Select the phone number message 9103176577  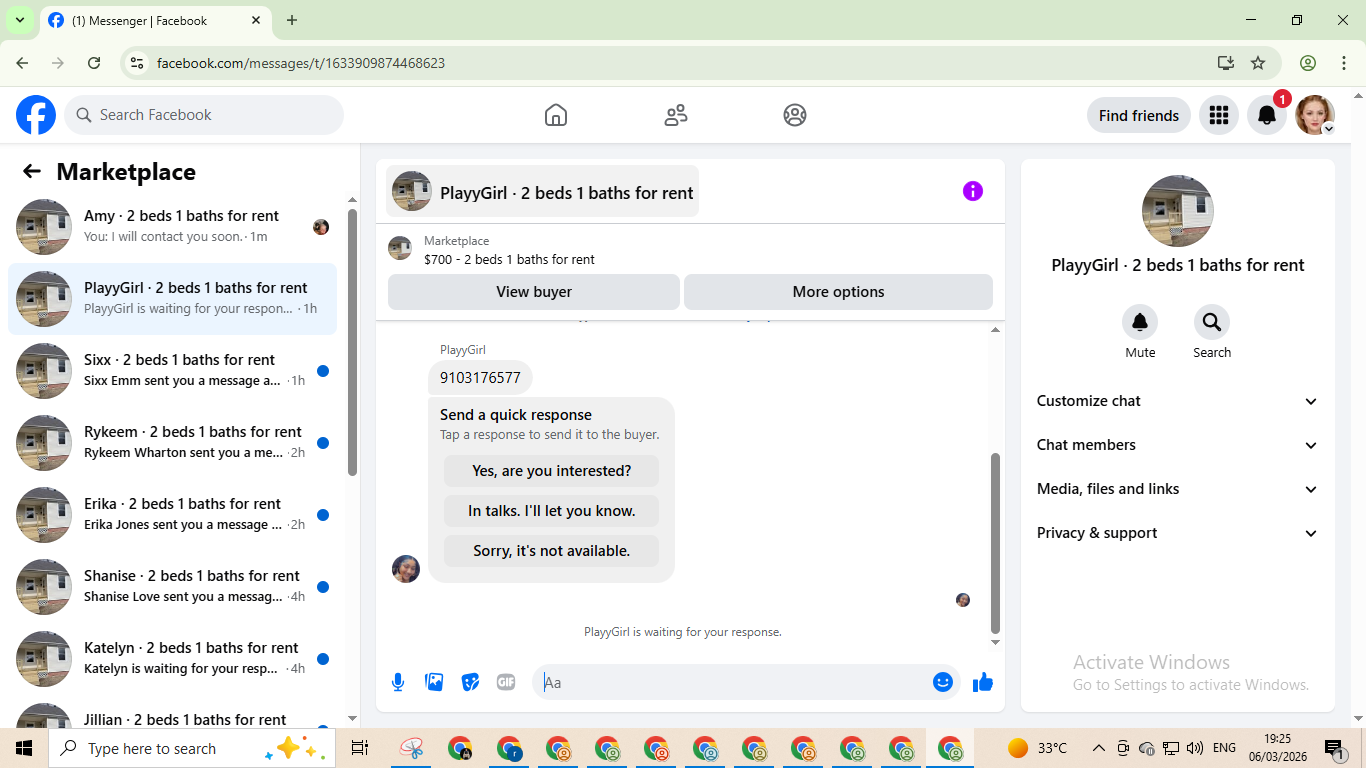coord(480,378)
